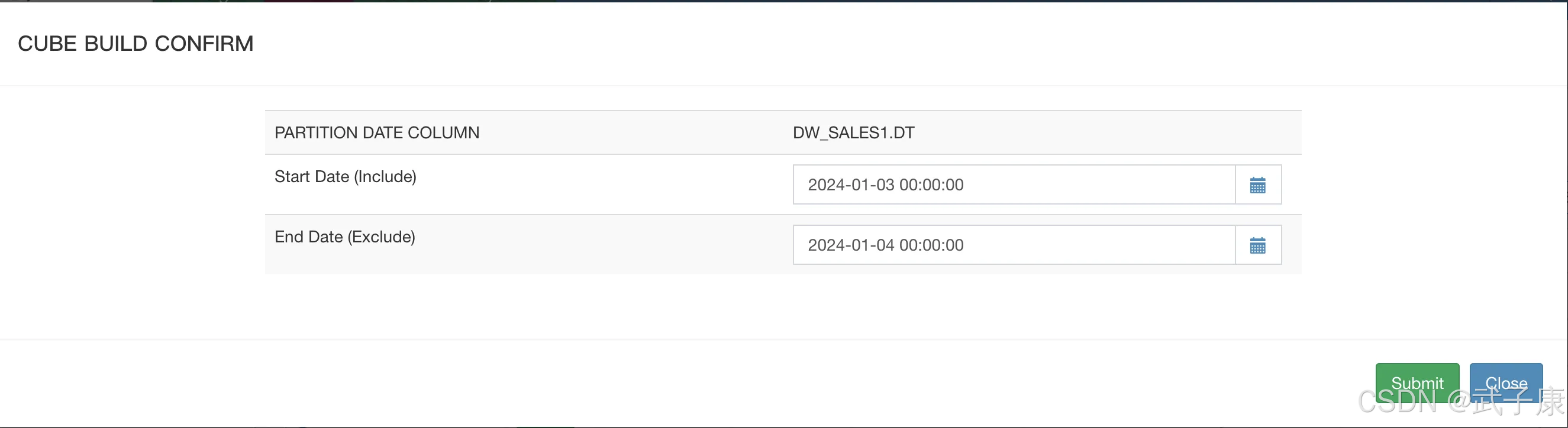1568x428 pixels.
Task: Click the Start Date (Include) label
Action: point(345,176)
